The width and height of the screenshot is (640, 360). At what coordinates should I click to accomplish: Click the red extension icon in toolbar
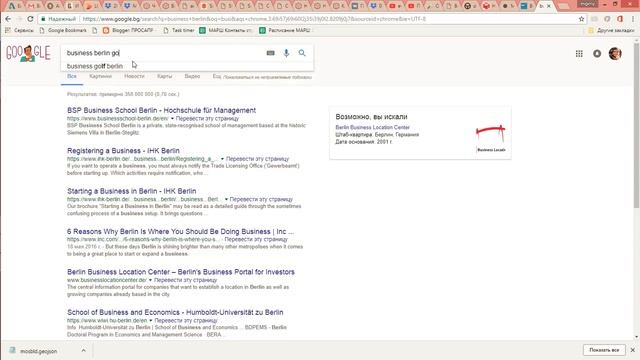(x=620, y=19)
